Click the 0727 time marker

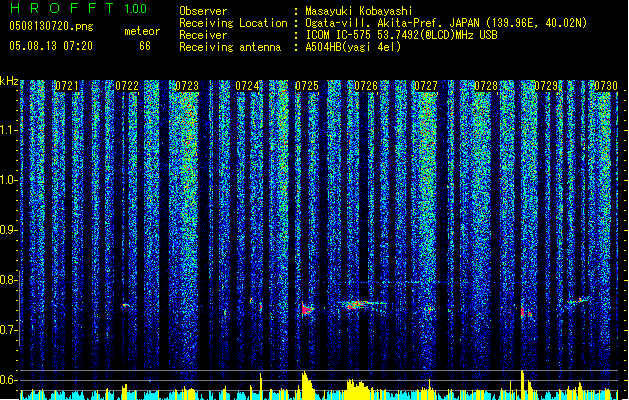pos(426,86)
